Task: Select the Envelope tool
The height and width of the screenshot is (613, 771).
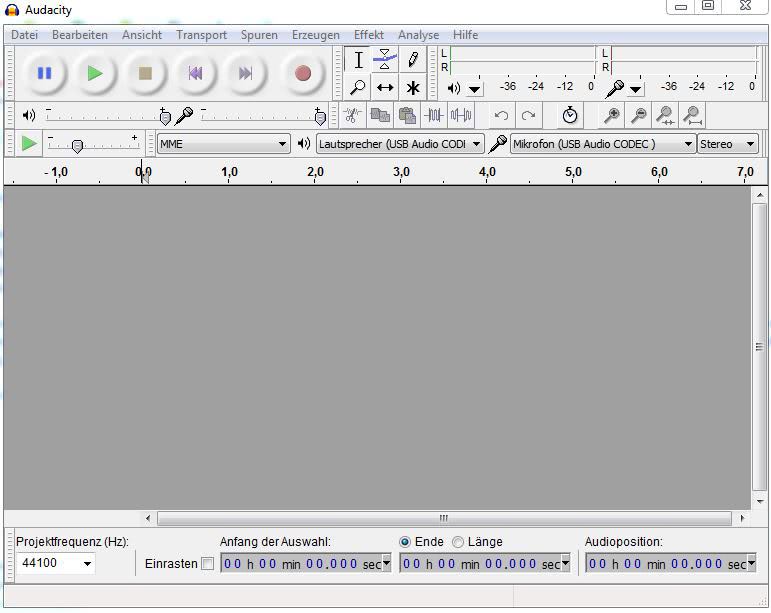Action: [x=385, y=60]
